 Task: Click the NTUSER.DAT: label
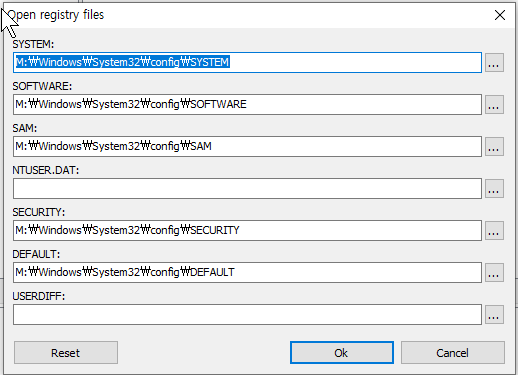coord(46,170)
